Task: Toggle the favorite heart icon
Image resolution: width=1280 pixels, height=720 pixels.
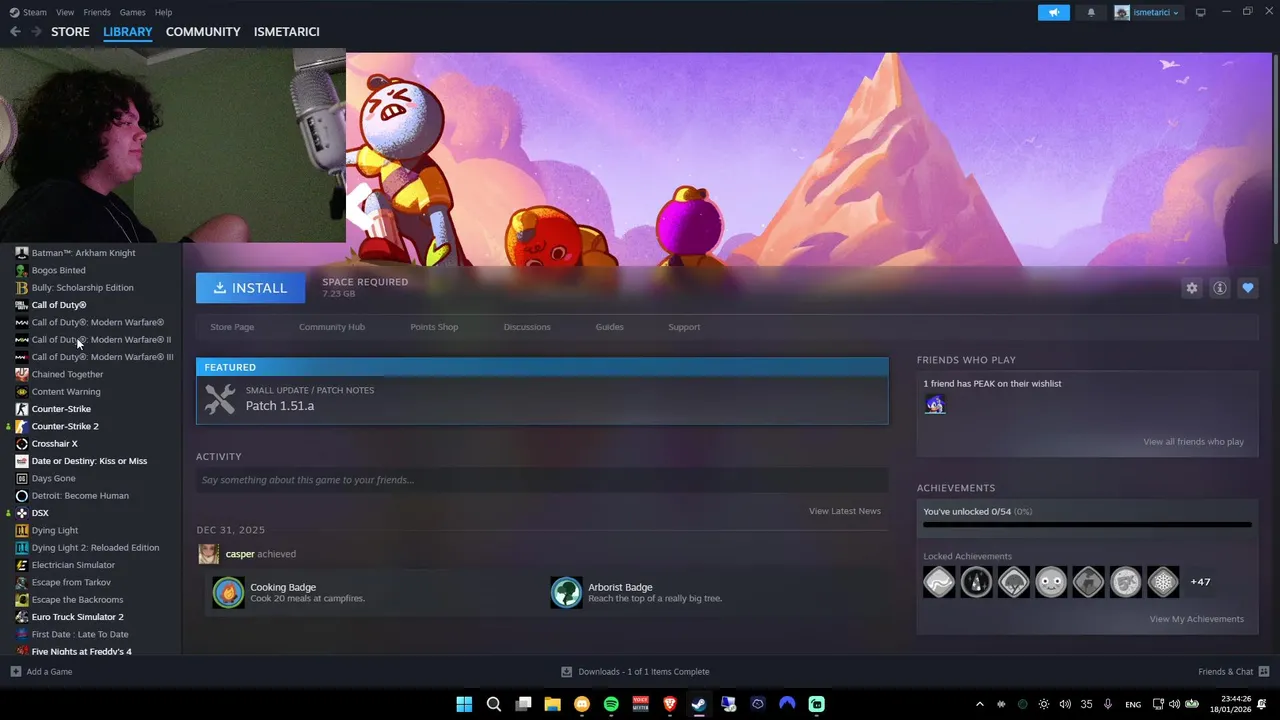Action: 1247,288
